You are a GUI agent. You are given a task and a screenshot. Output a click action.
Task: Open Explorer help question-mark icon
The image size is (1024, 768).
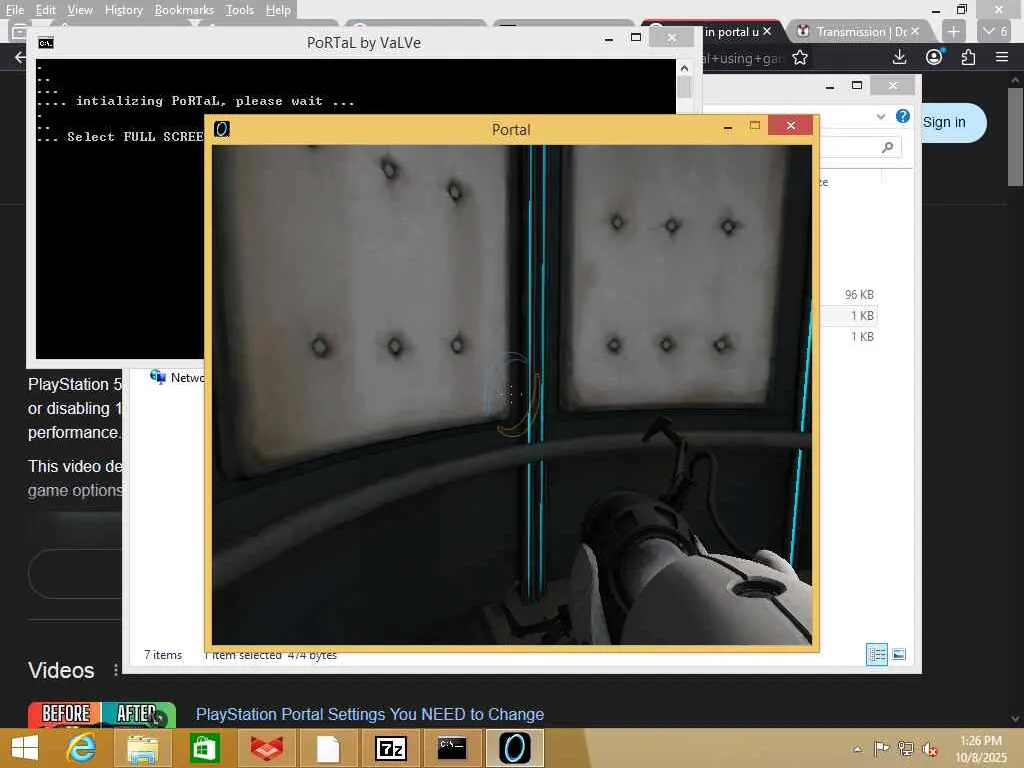coord(903,116)
